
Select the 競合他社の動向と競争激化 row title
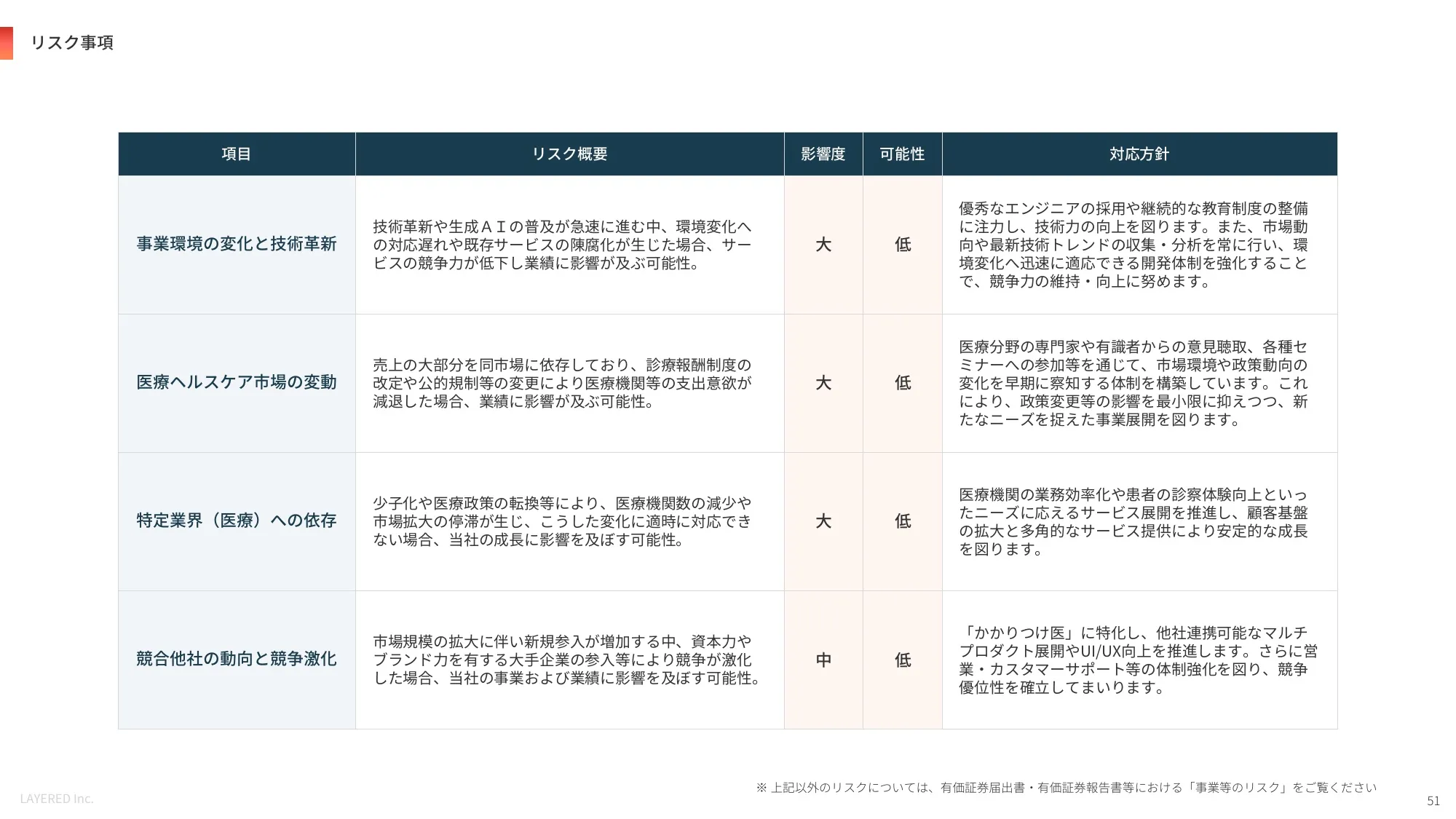[x=237, y=659]
